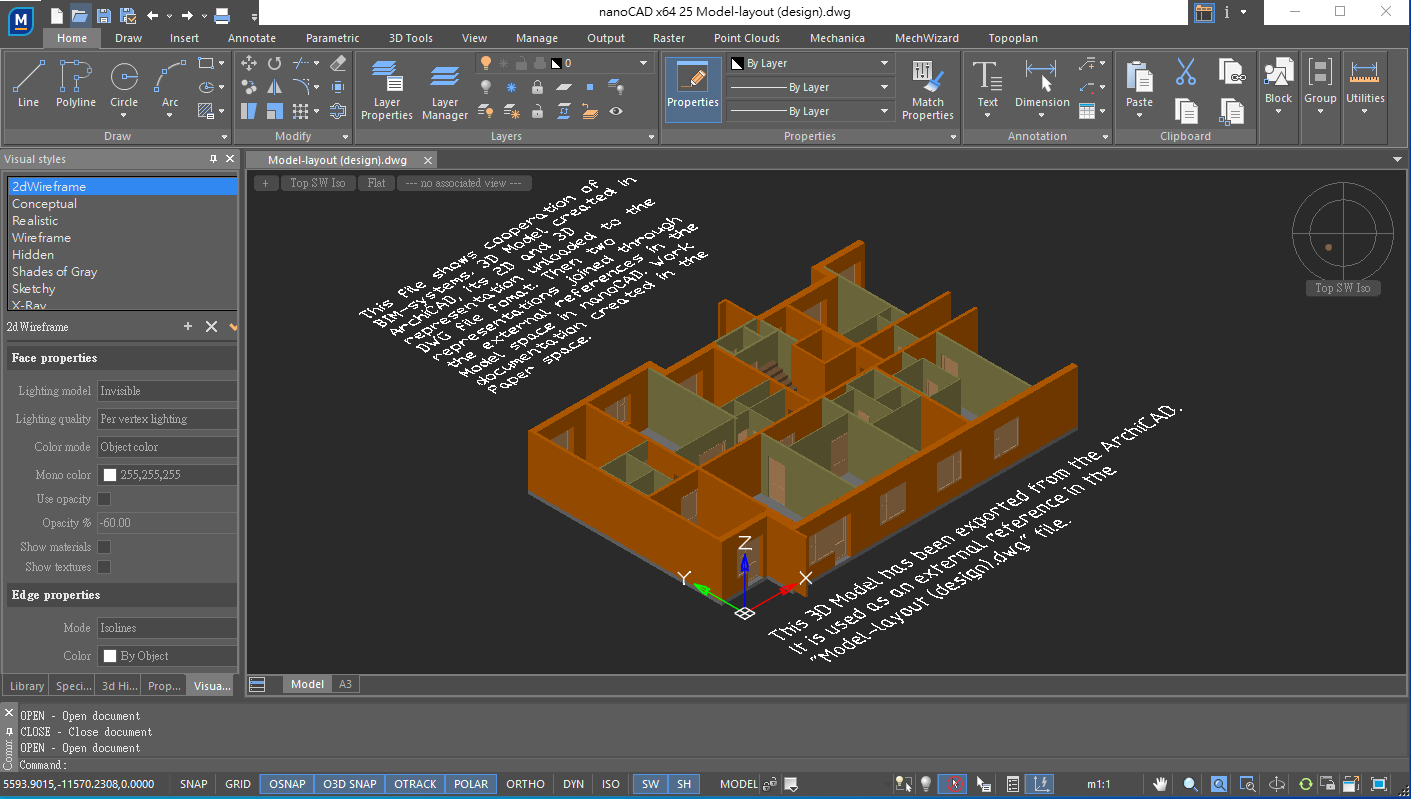Expand the Draw panel arrow
The height and width of the screenshot is (799, 1411).
[x=224, y=137]
